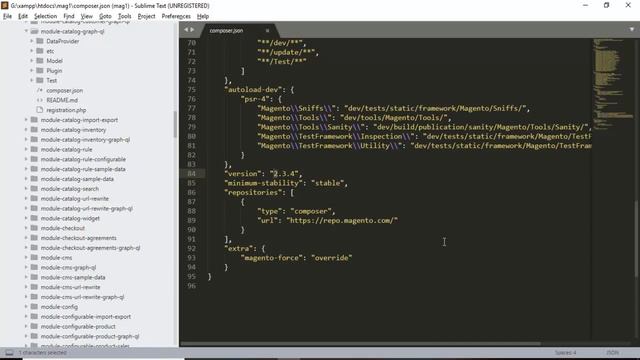Open registration.php in the sidebar

tap(66, 110)
